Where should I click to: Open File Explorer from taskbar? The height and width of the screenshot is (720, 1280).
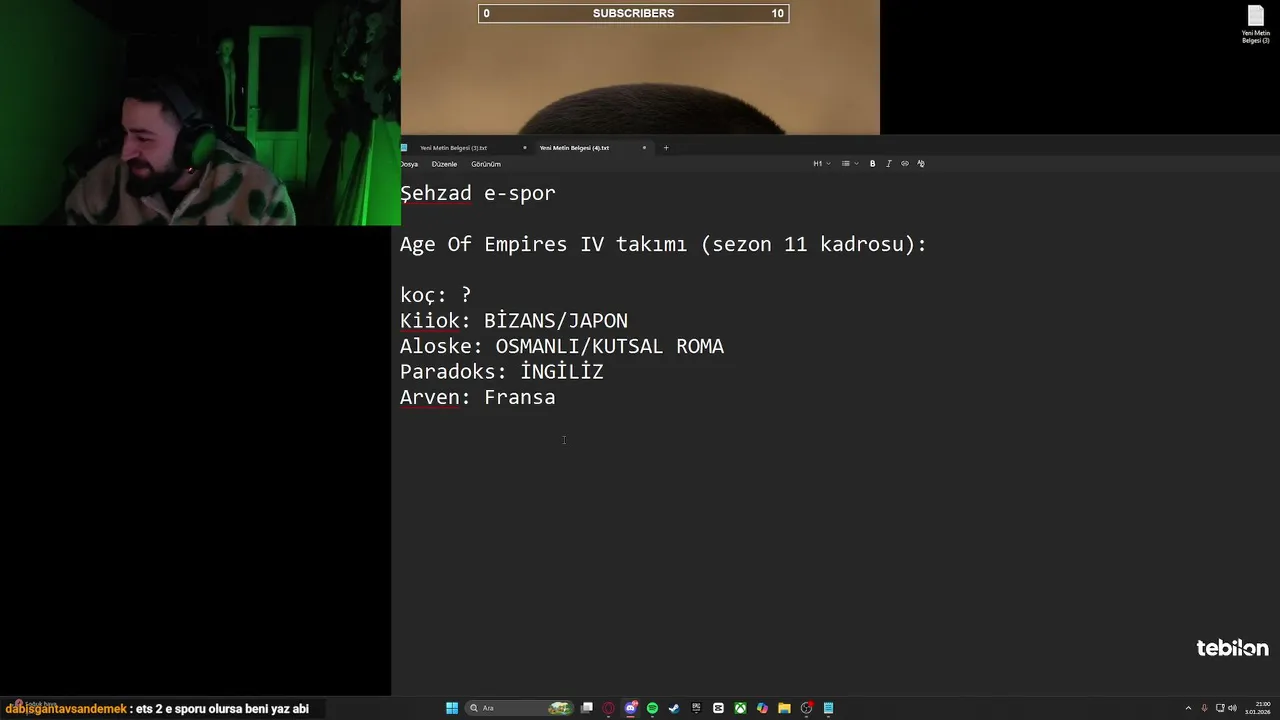[x=784, y=708]
